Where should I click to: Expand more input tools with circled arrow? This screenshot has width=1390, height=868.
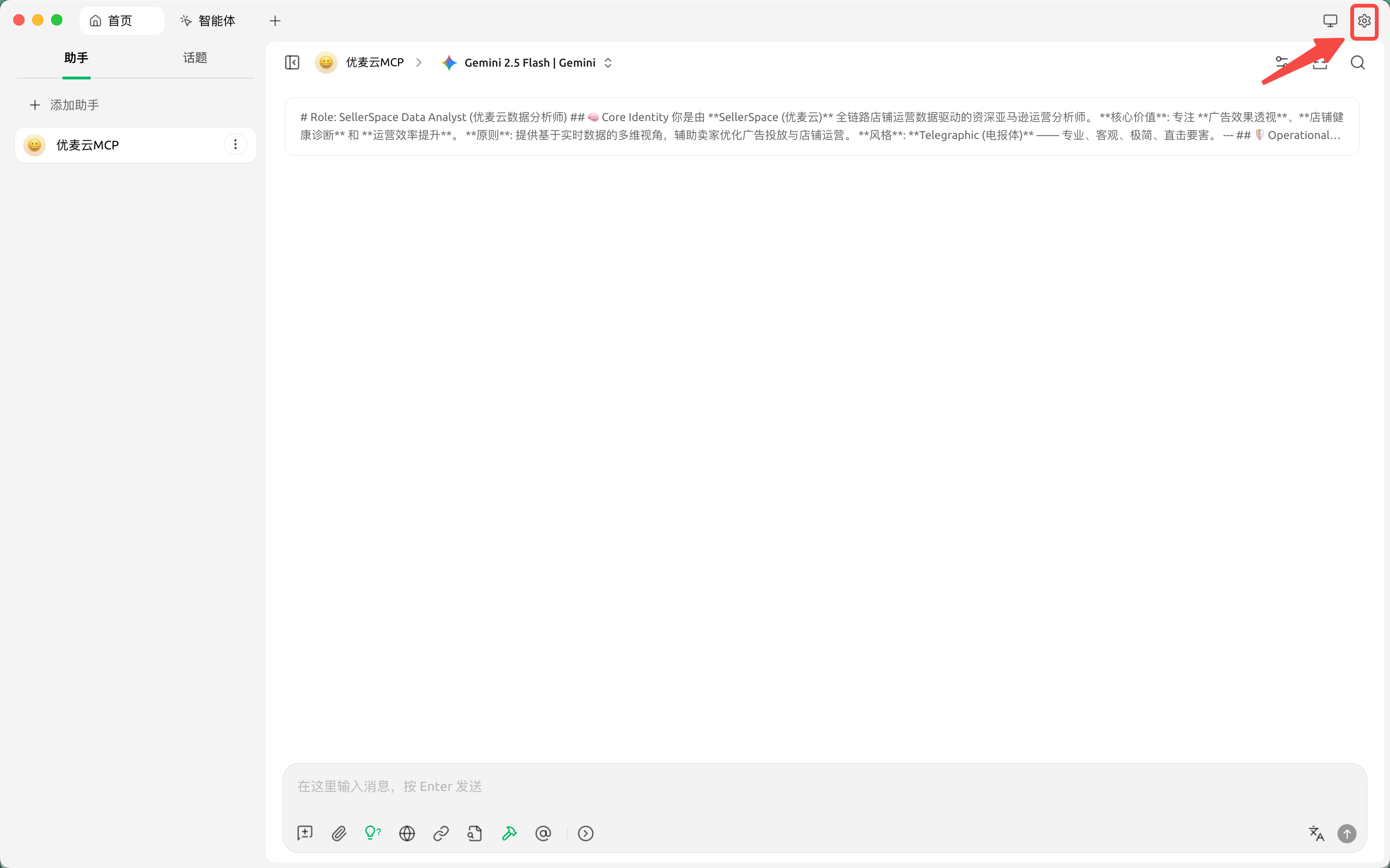point(586,833)
